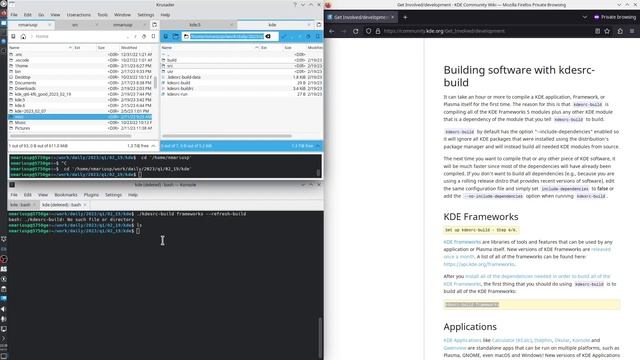Open a new Firefox tab with the plus icon
This screenshot has width=640, height=360.
point(405,17)
